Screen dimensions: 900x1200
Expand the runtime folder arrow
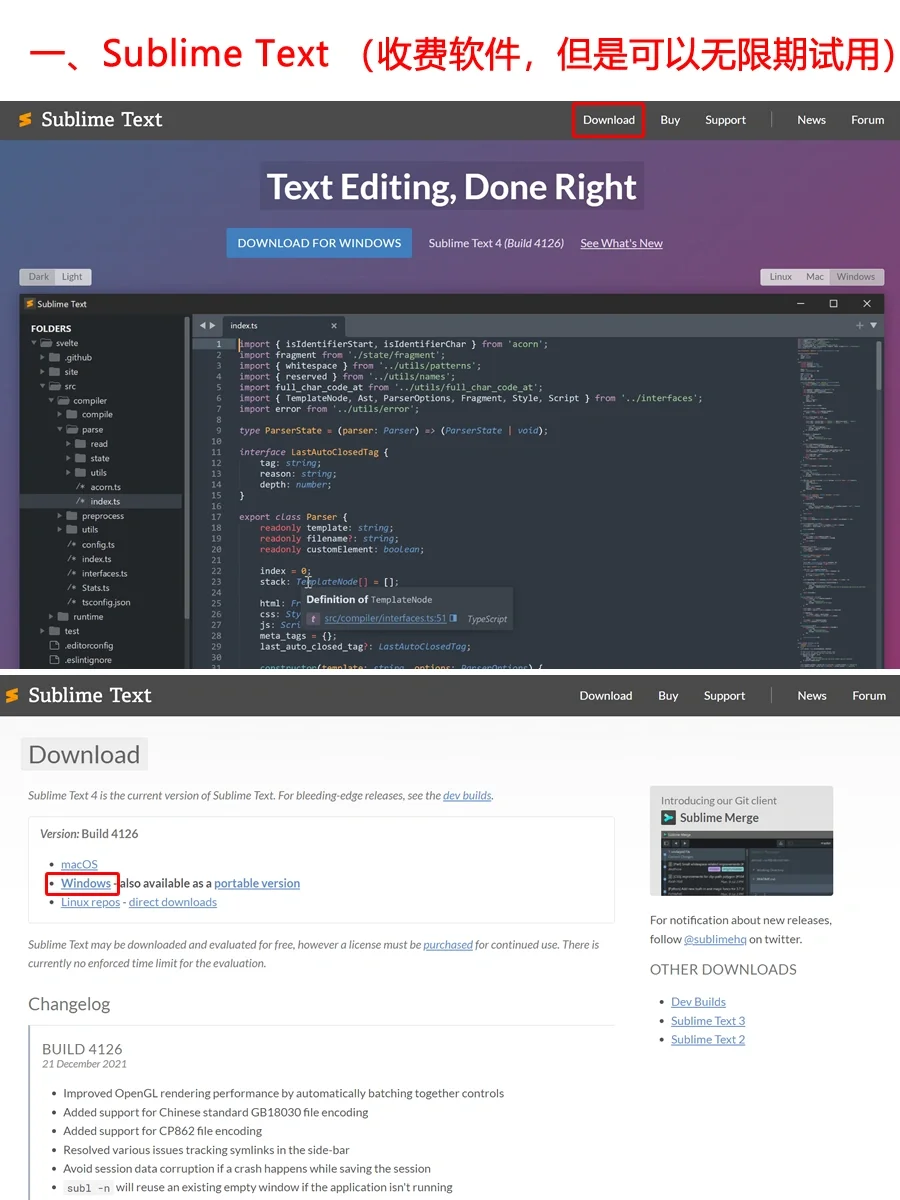pos(51,617)
